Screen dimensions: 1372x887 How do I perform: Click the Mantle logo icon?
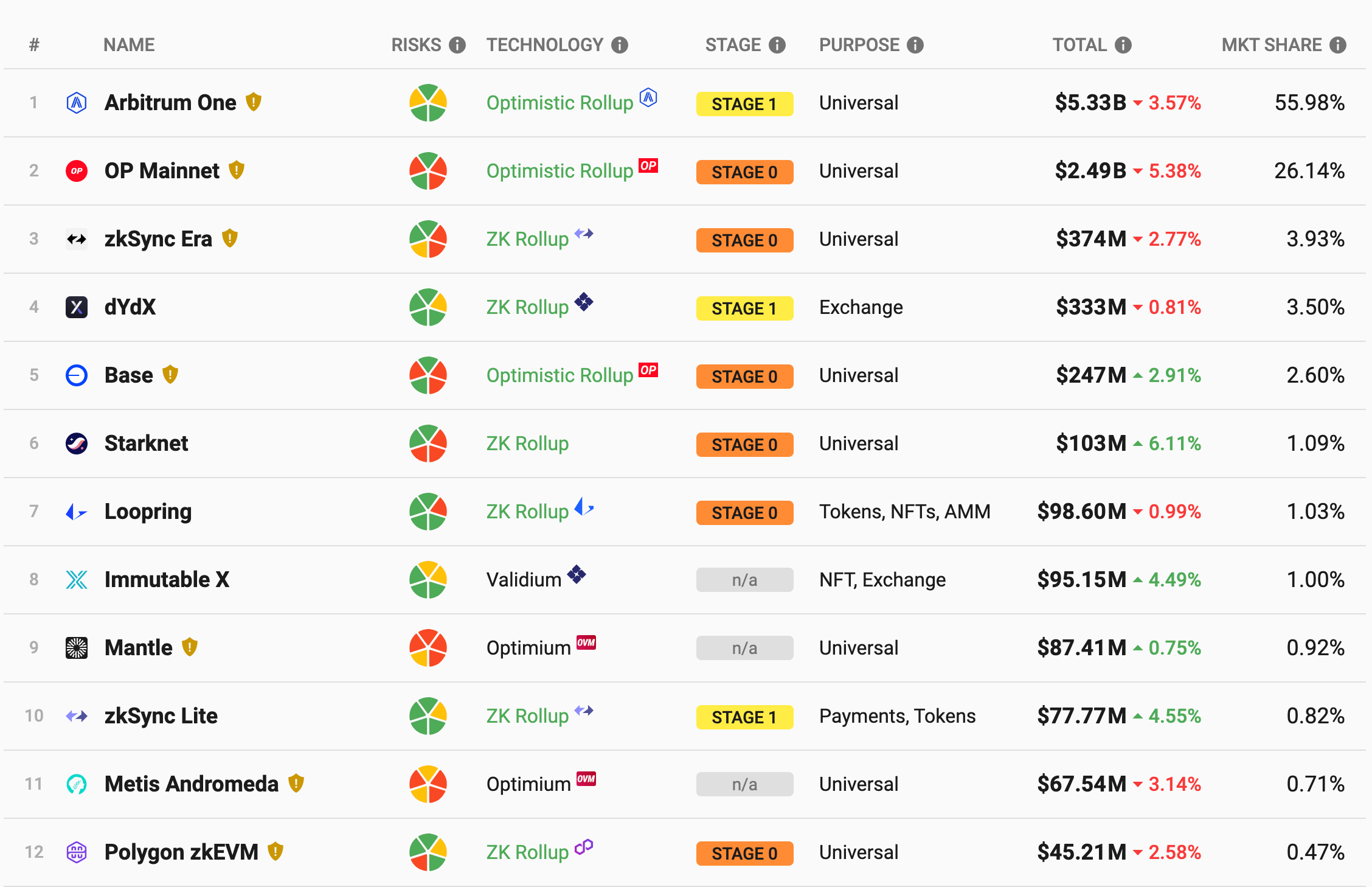[x=77, y=648]
